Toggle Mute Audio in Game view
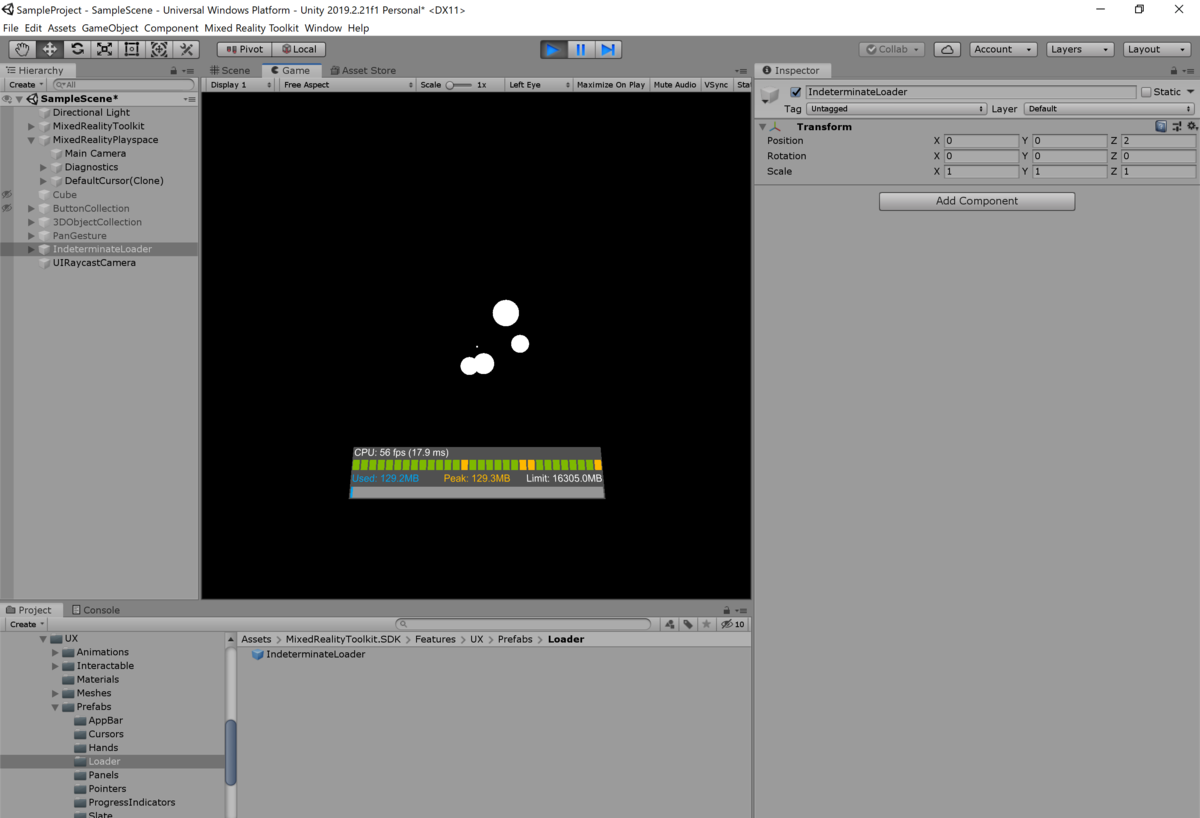 (675, 85)
